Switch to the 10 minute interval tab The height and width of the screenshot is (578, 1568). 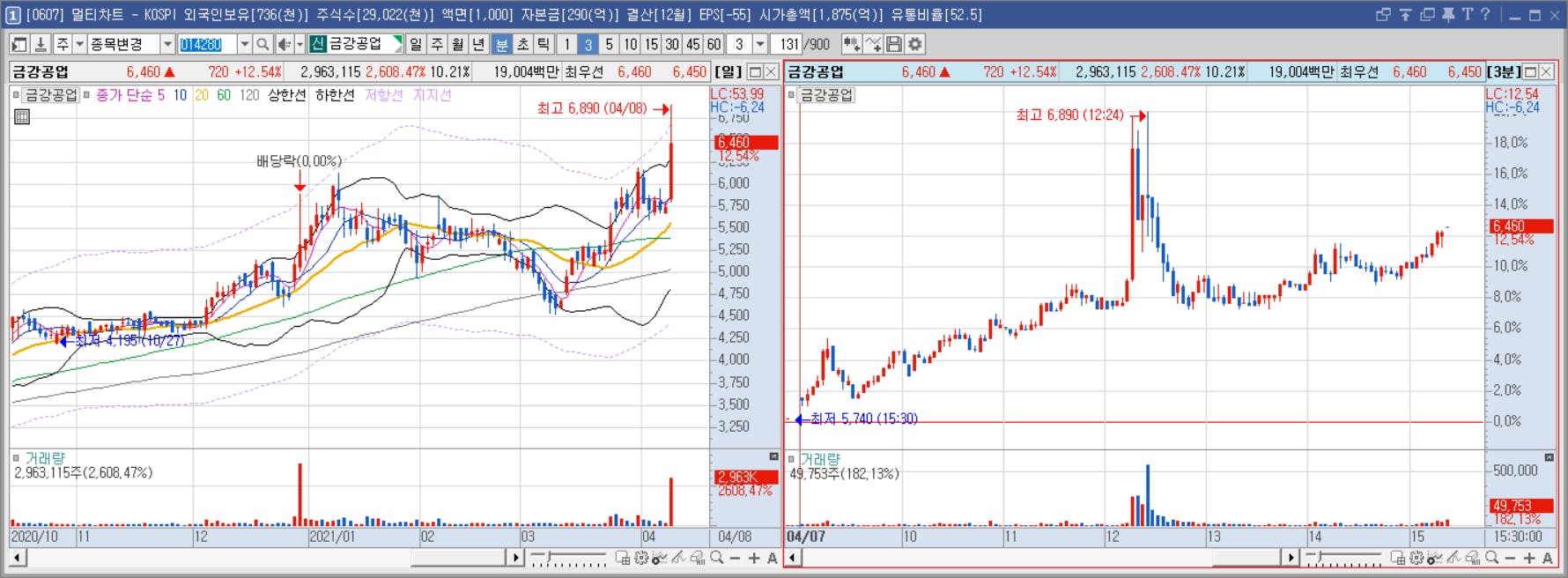click(630, 44)
